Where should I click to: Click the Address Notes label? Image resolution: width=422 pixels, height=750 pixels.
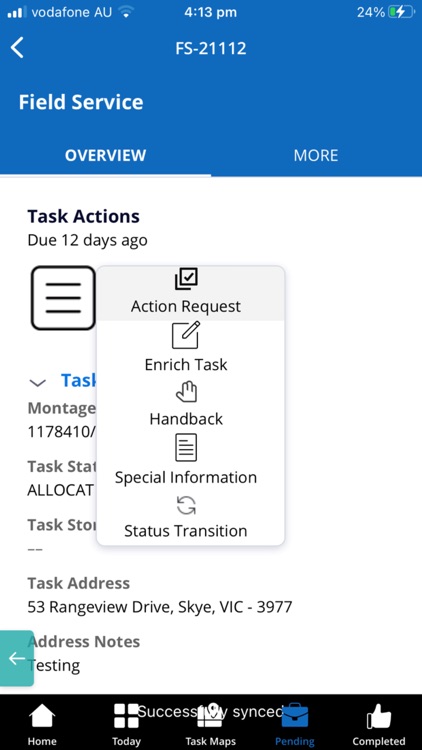[x=84, y=641]
